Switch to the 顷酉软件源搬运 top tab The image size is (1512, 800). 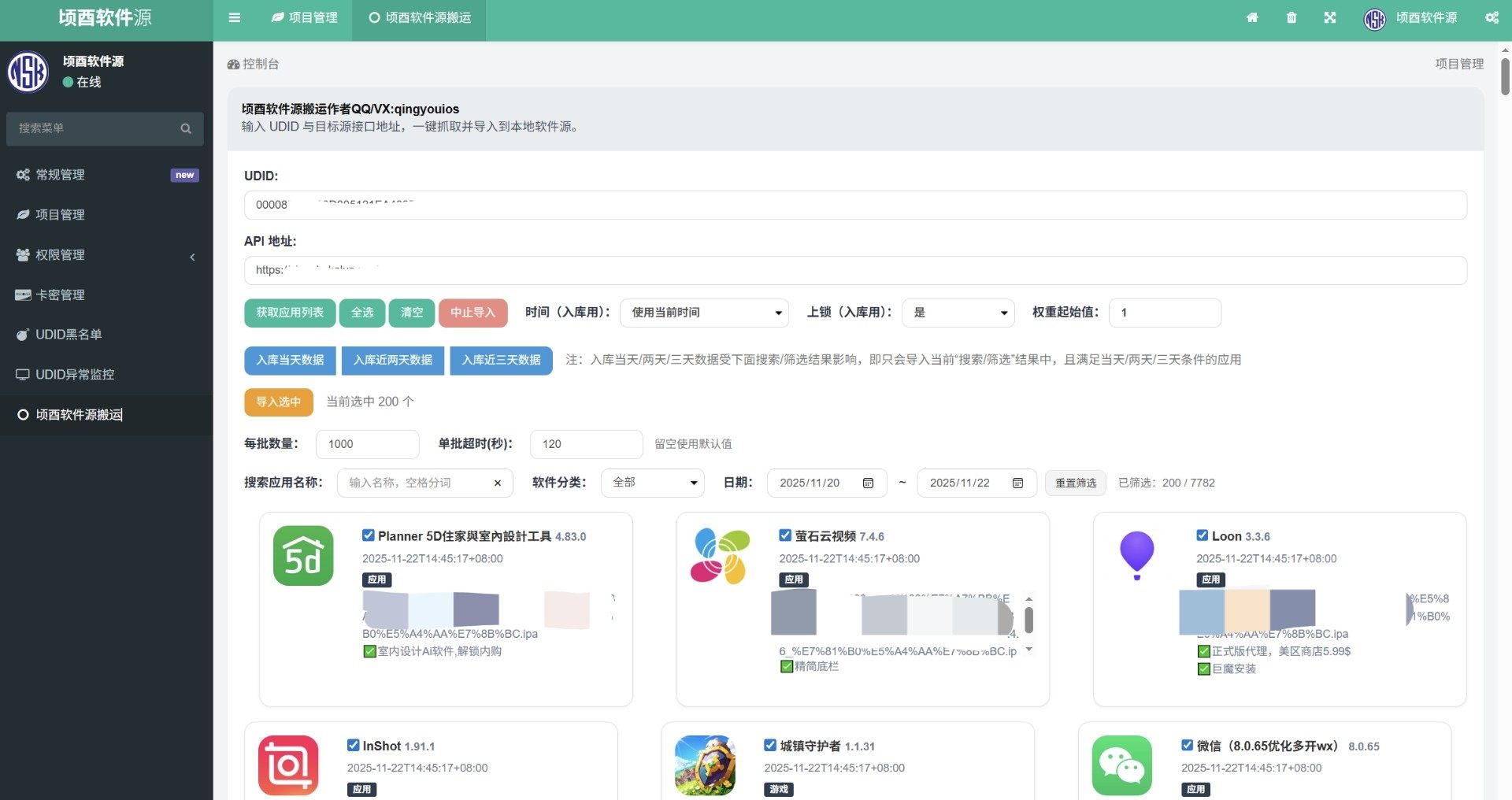420,17
